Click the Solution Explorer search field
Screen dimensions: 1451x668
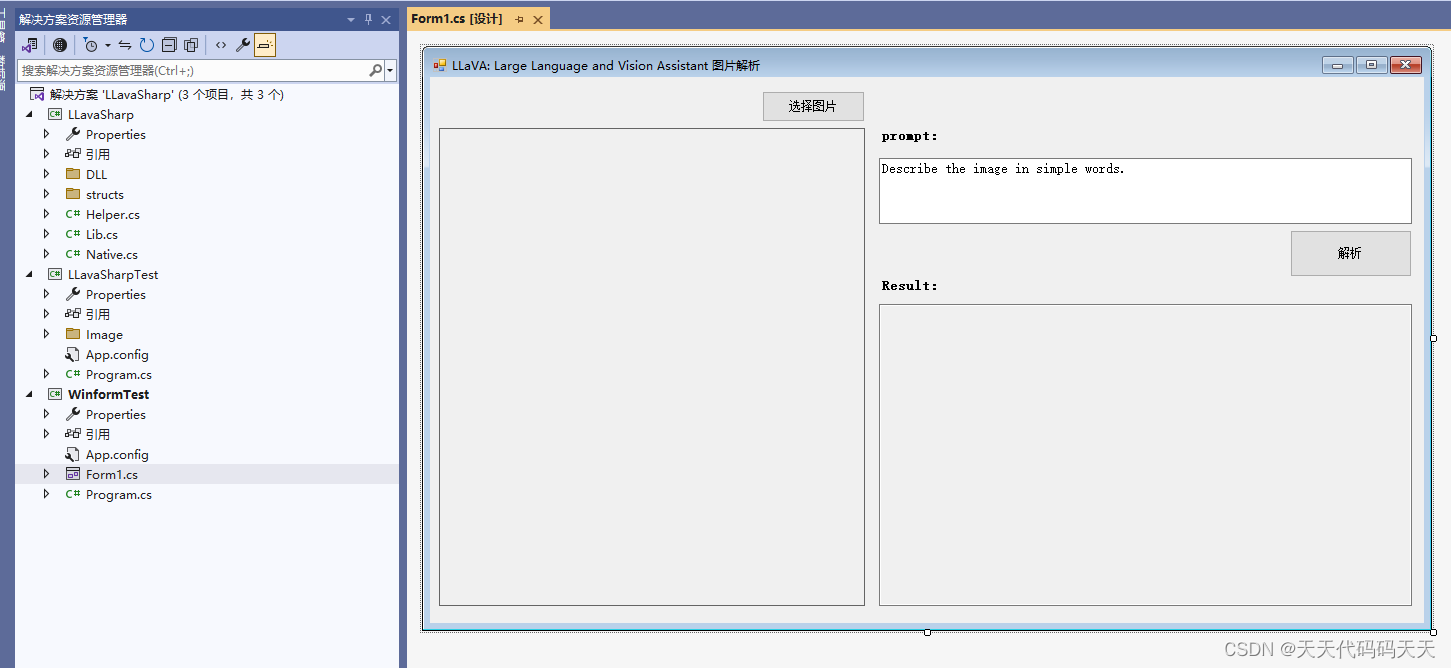pyautogui.click(x=193, y=70)
